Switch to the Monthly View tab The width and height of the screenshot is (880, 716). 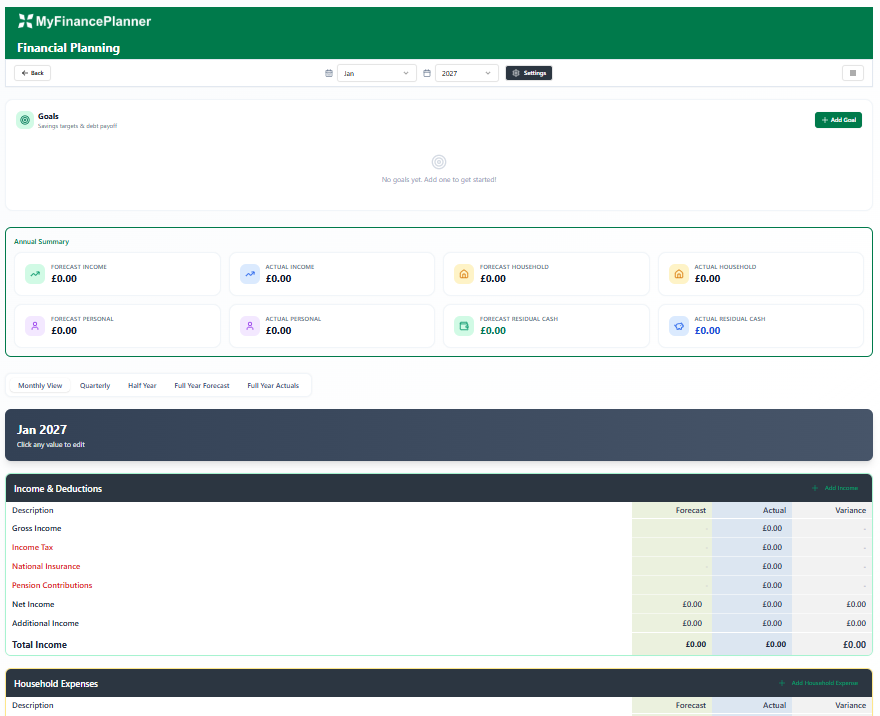tap(40, 385)
